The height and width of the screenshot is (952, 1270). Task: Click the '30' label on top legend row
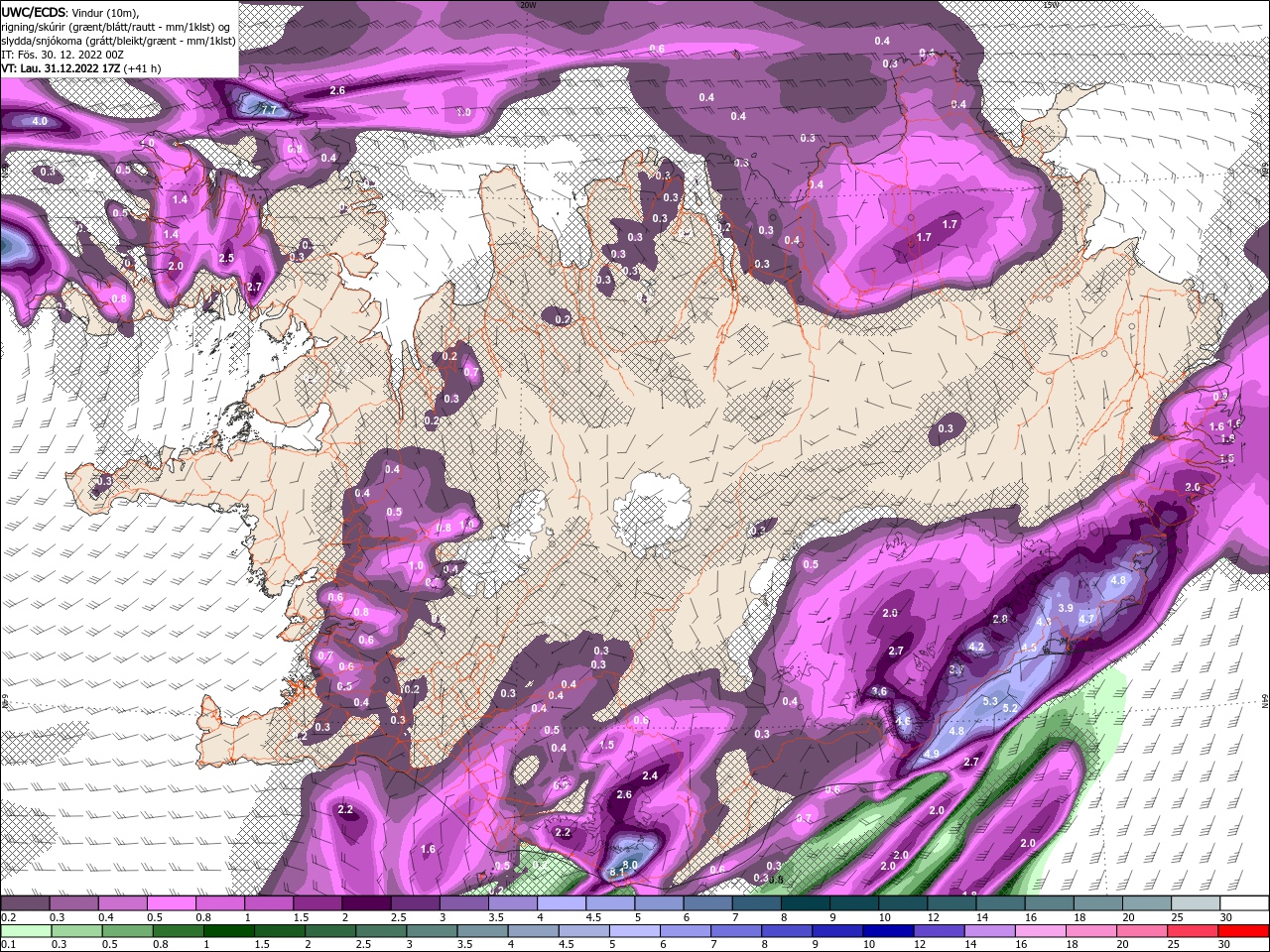click(1226, 917)
